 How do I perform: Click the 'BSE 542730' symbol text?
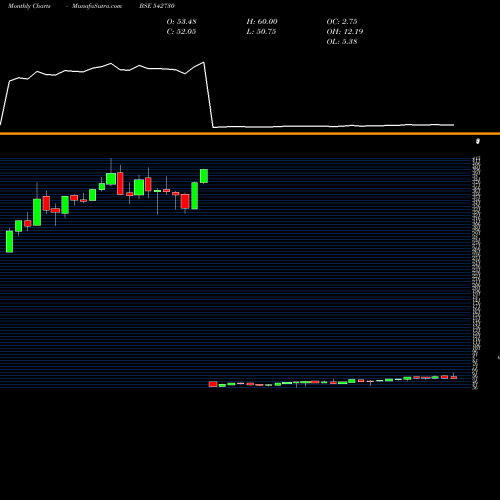(x=157, y=6)
